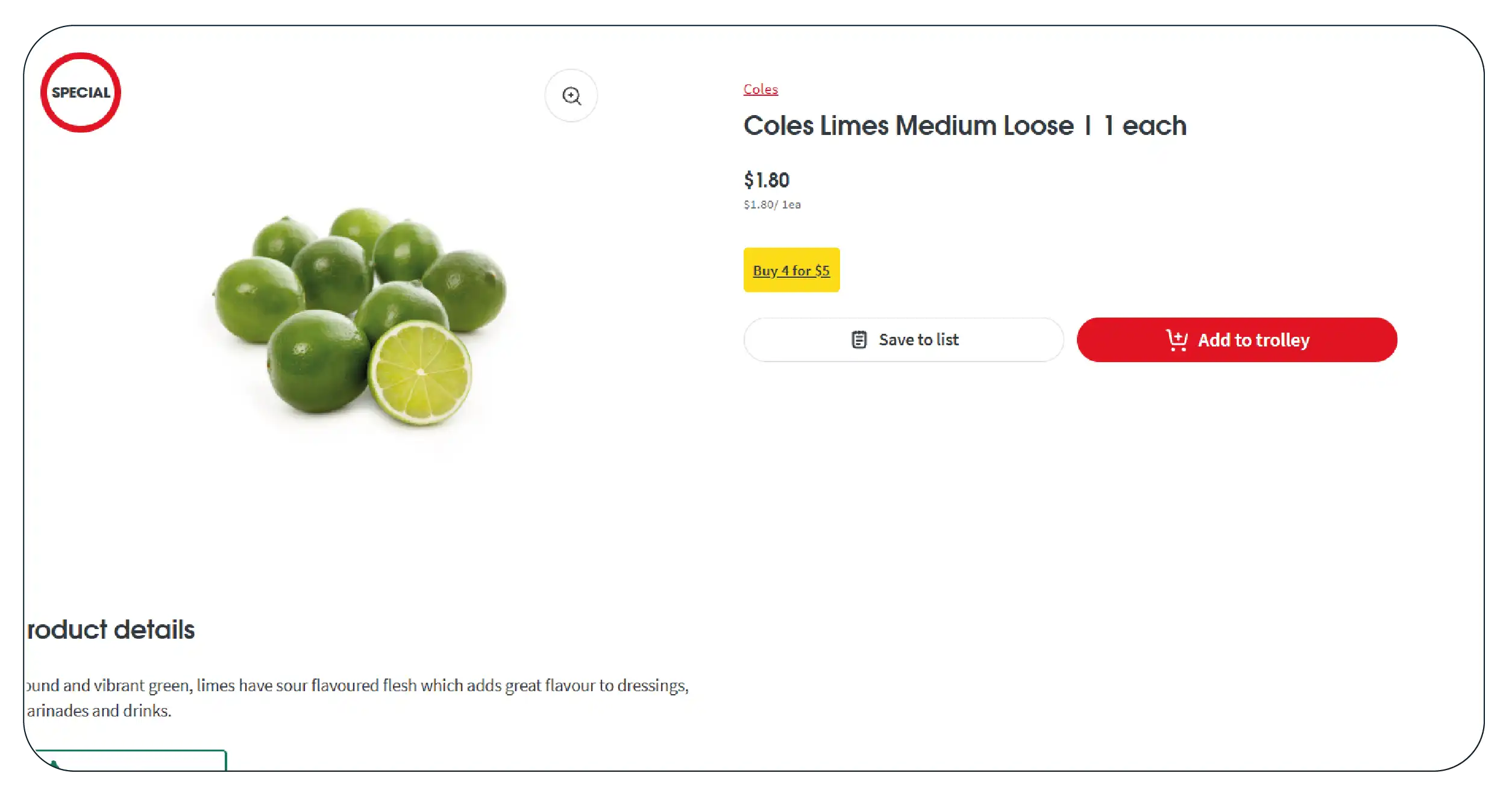Click the magnifier zoom icon above the limes
1512x796 pixels.
(571, 96)
